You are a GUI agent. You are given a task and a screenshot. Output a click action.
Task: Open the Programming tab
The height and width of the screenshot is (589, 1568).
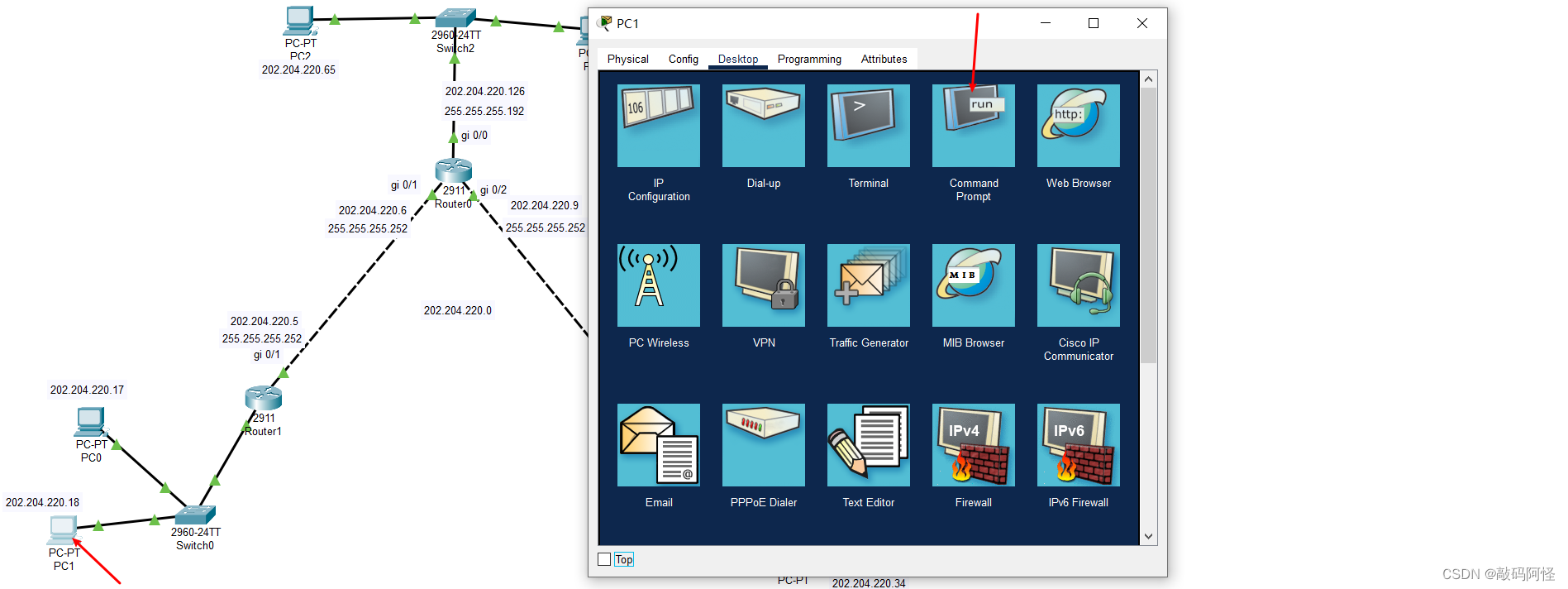point(809,59)
